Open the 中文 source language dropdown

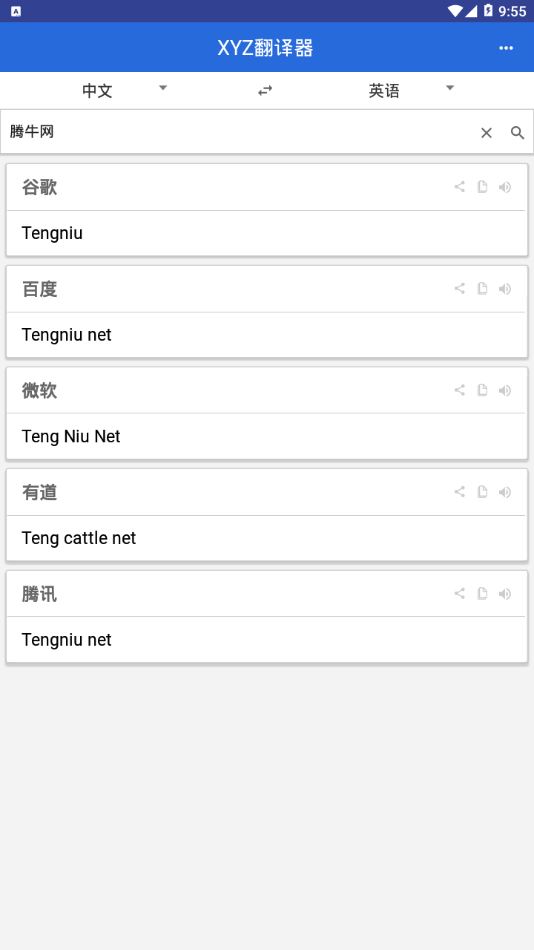tap(124, 91)
